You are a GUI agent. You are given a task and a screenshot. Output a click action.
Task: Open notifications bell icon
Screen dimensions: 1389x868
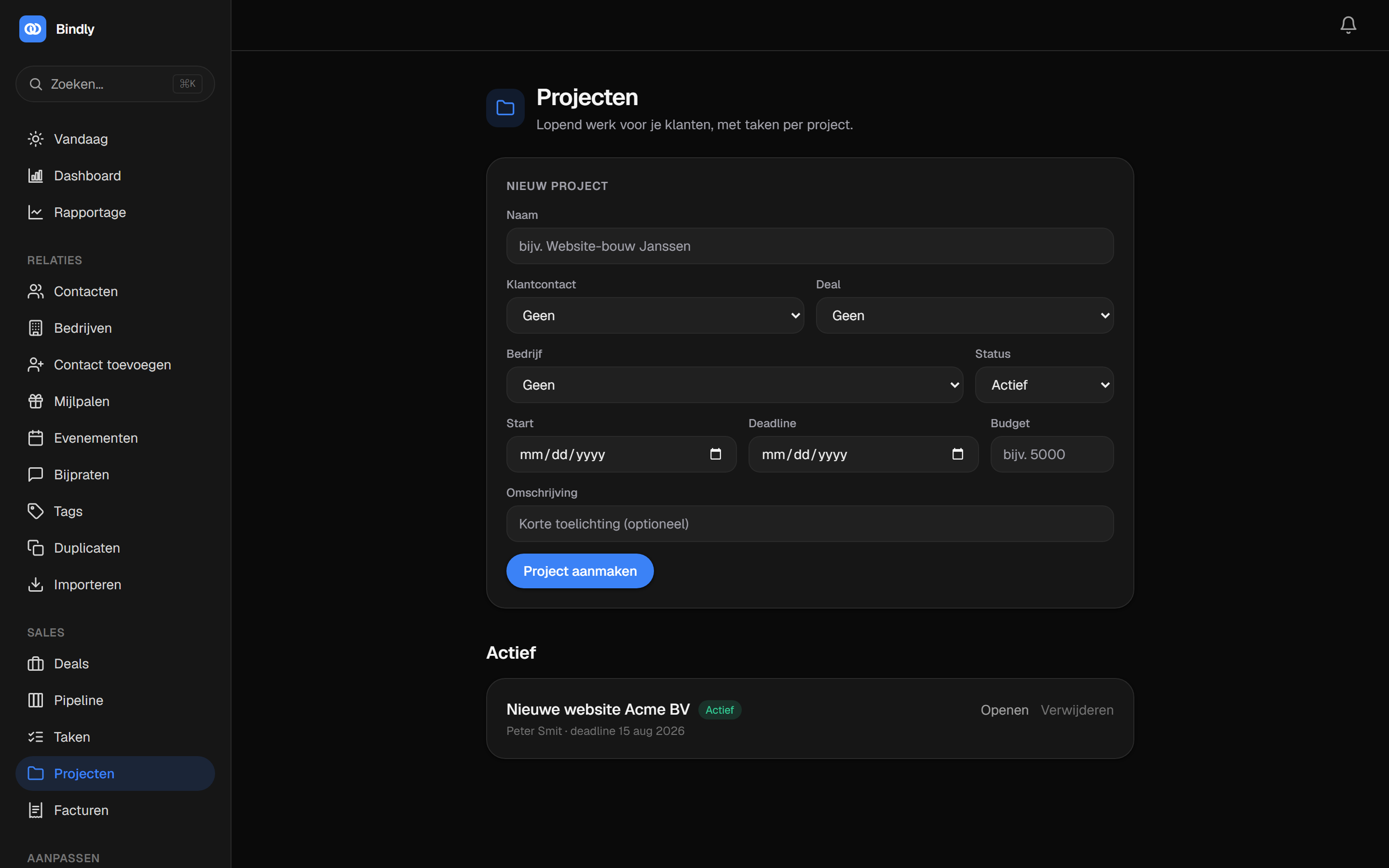tap(1348, 25)
